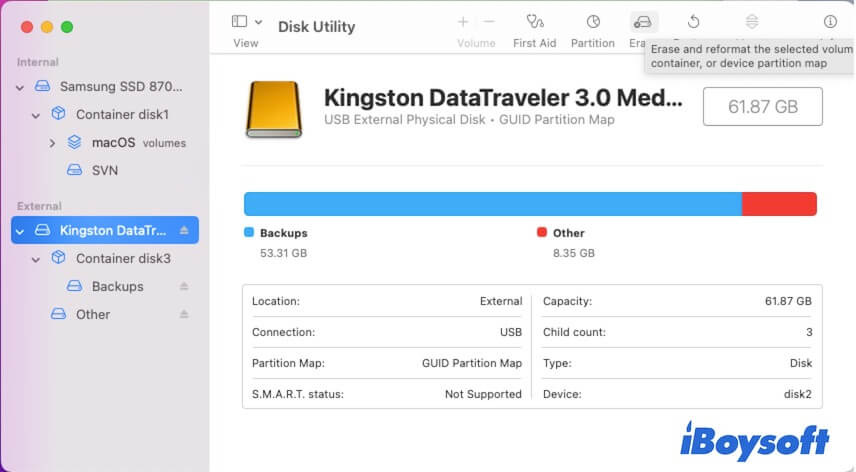
Task: Click the Container disk3 cube icon
Action: [x=58, y=257]
